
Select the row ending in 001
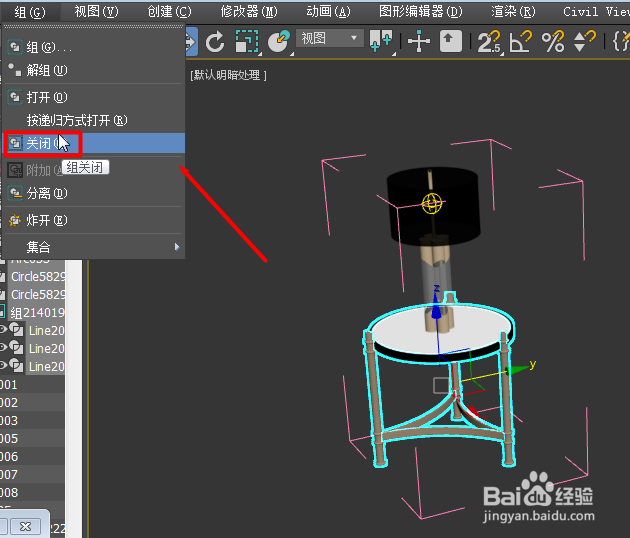tap(32, 385)
